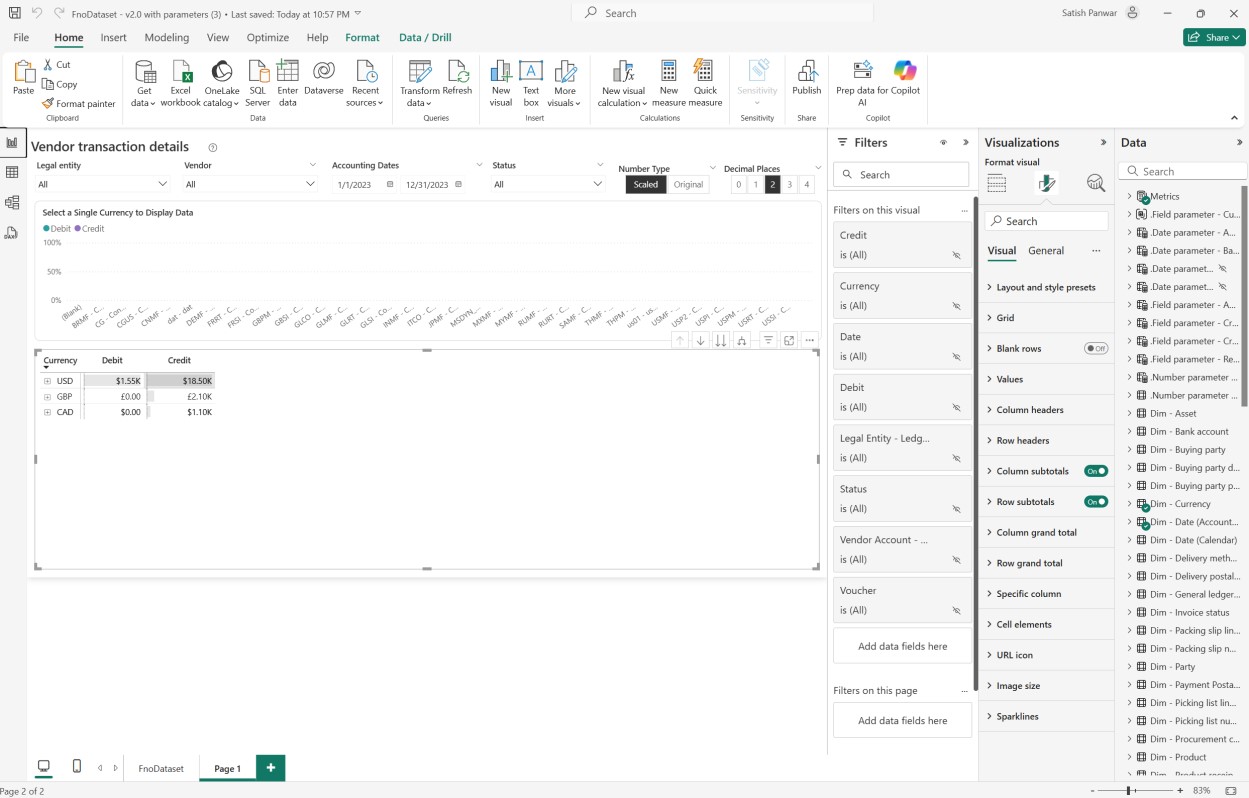This screenshot has height=798, width=1249.
Task: Turn off Row subtotals toggle
Action: [1096, 502]
